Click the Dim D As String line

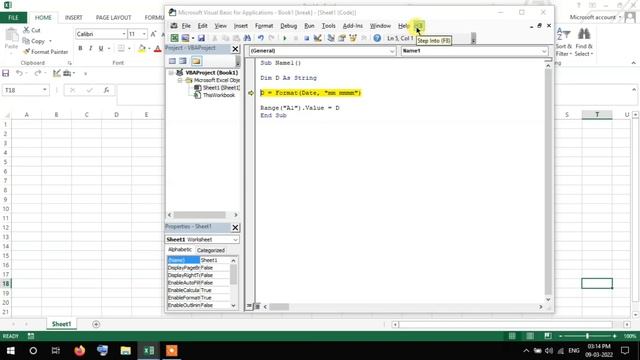(289, 78)
